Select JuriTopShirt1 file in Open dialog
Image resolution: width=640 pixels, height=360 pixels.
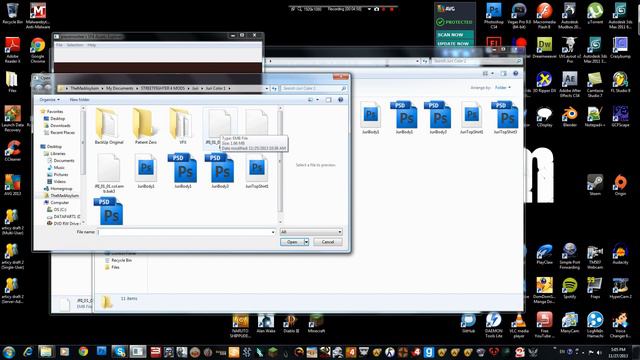[x=257, y=171]
